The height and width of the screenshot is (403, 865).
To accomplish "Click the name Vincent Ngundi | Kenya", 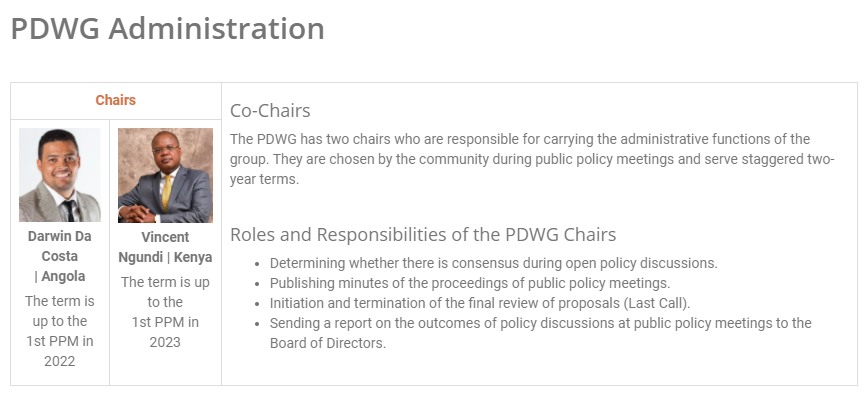I will click(x=165, y=247).
